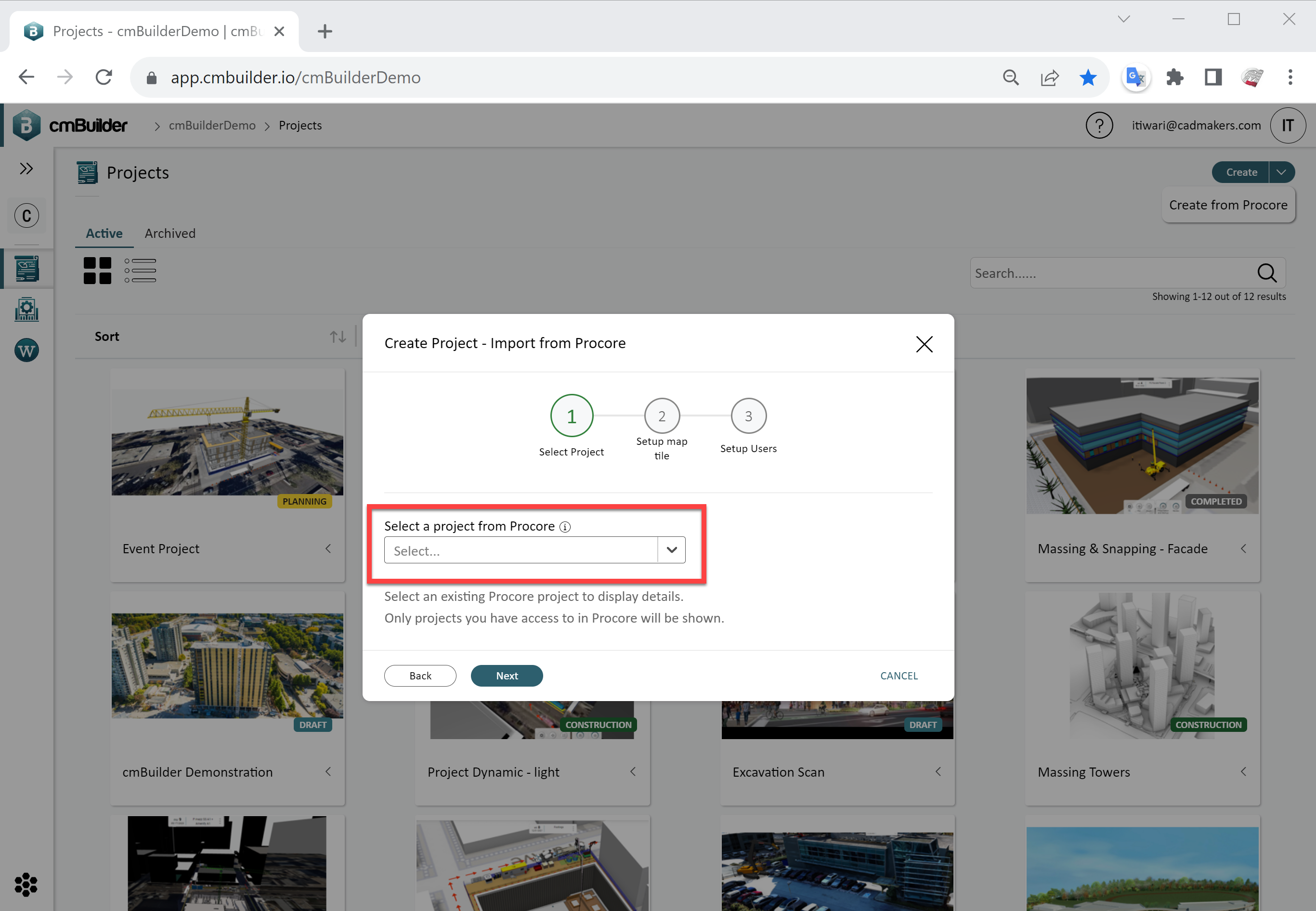
Task: Click the cmBuilder logo
Action: (x=70, y=125)
